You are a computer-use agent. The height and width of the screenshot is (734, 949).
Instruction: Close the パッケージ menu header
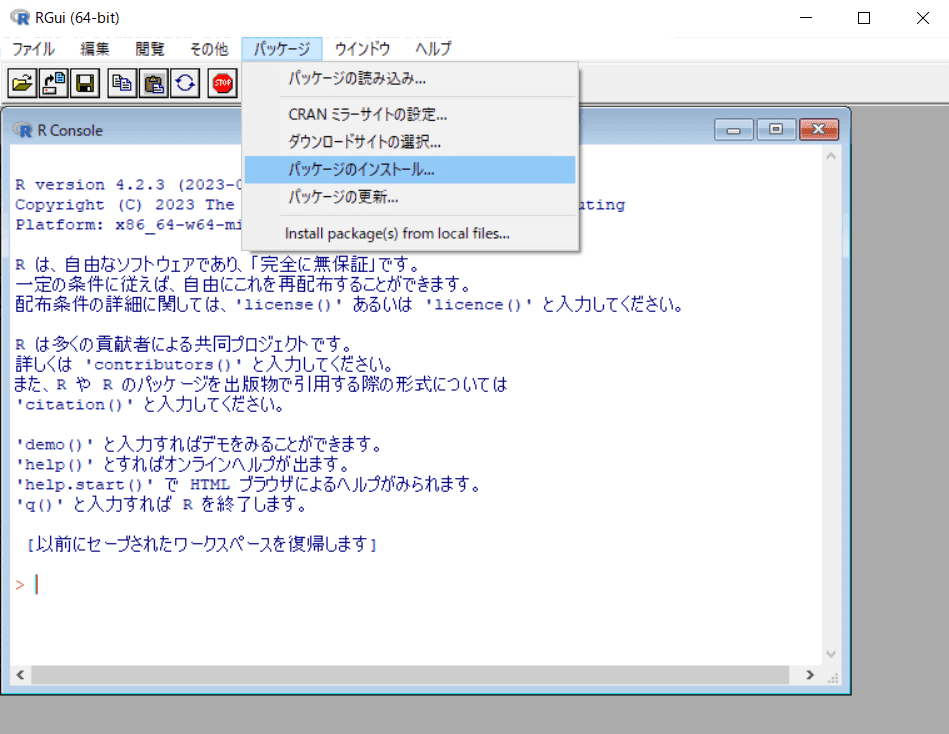click(281, 49)
